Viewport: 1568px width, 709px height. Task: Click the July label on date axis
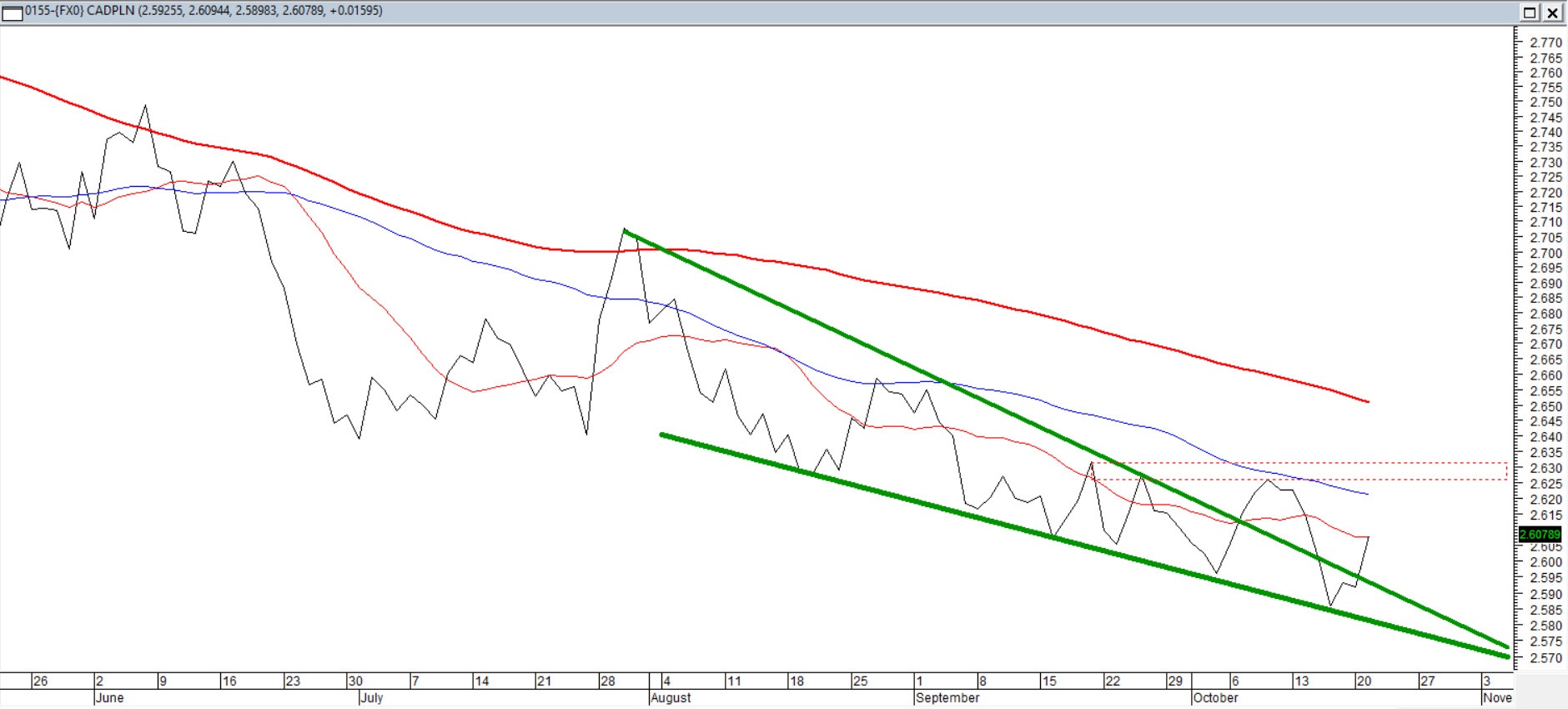[x=371, y=698]
